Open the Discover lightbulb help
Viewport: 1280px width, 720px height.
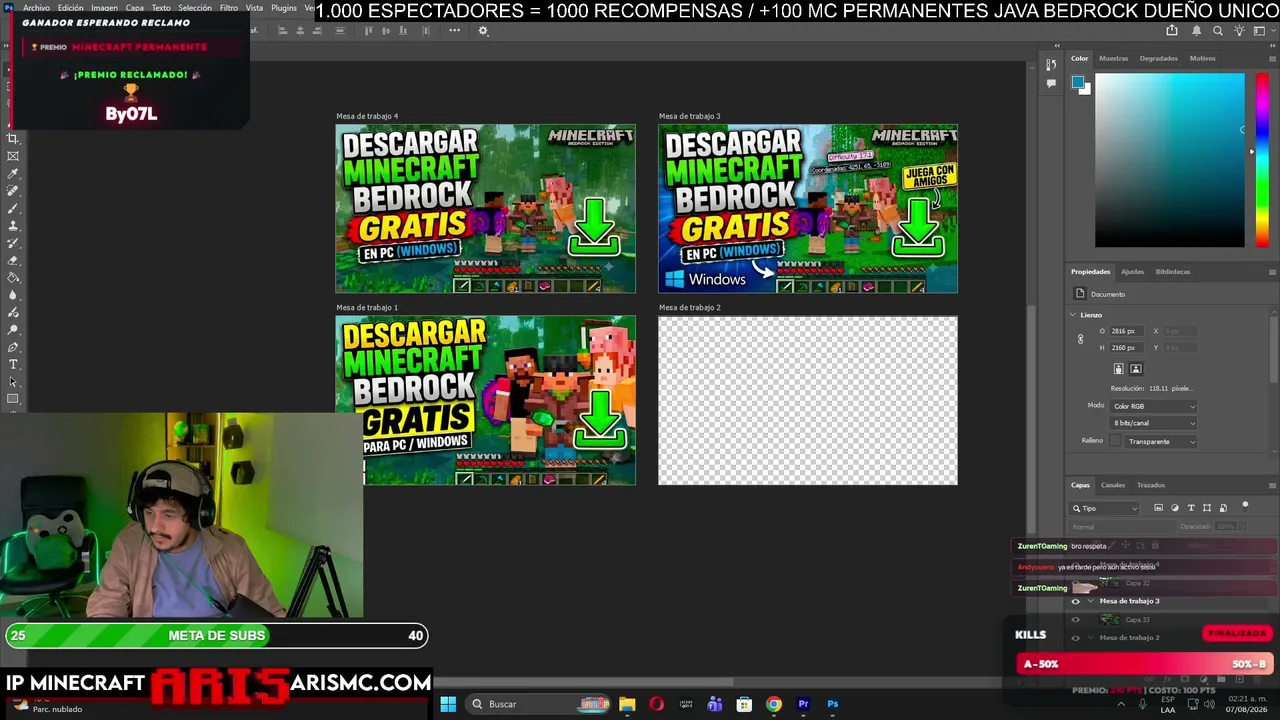pyautogui.click(x=1239, y=31)
